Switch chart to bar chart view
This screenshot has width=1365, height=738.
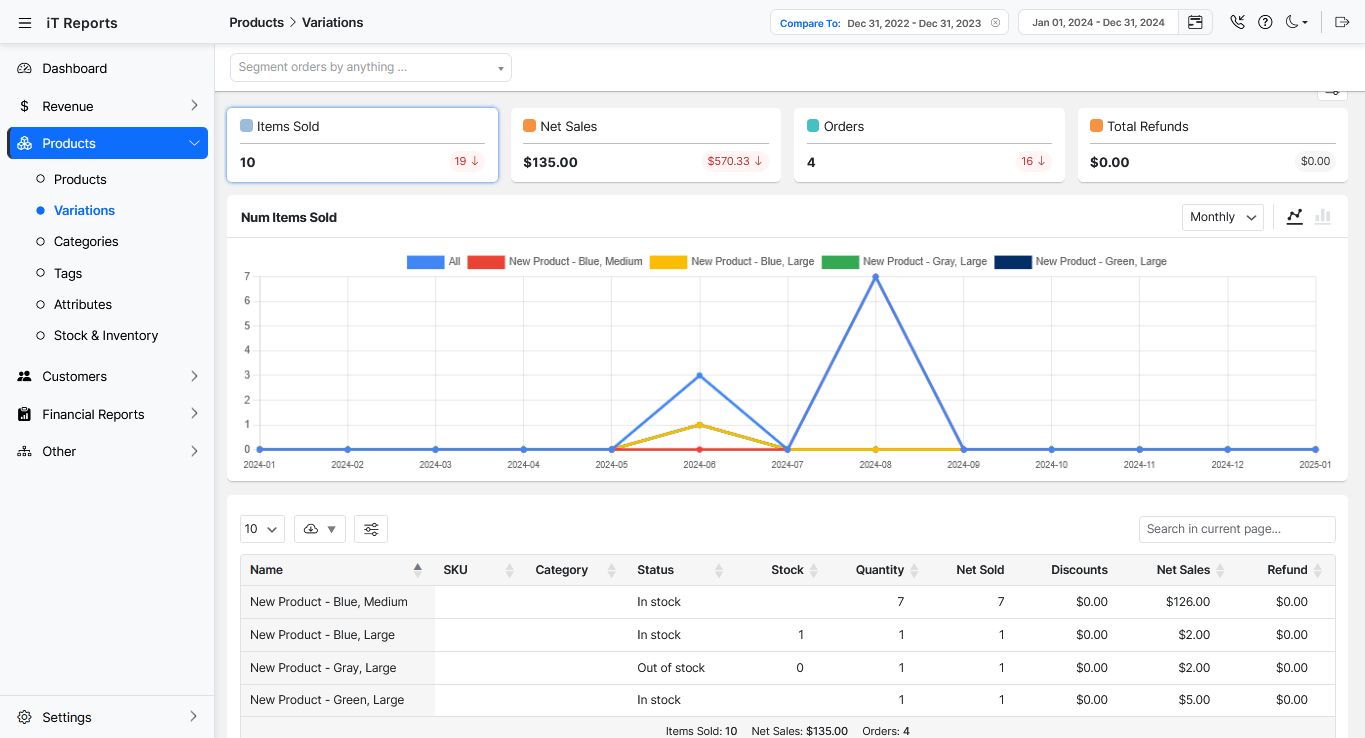point(1323,216)
